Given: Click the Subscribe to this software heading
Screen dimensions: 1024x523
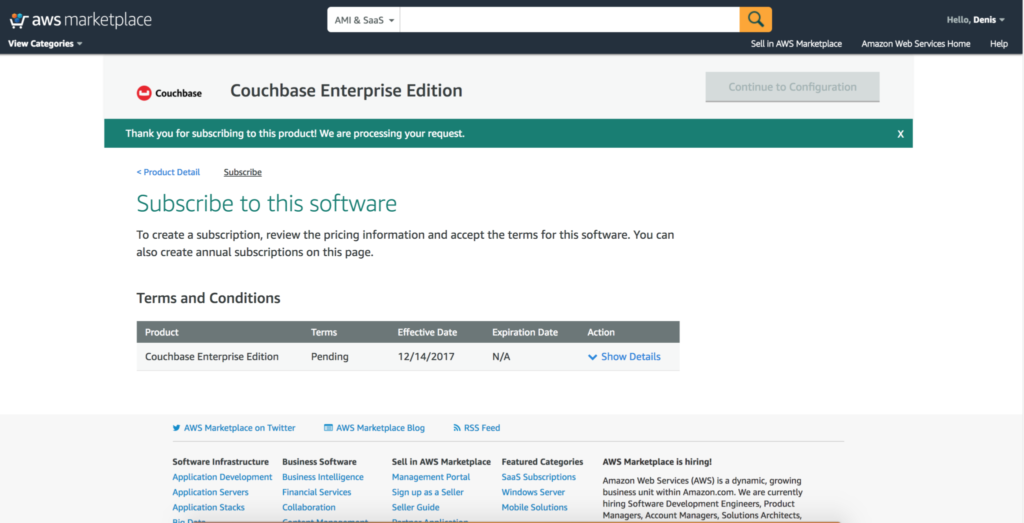Looking at the screenshot, I should (x=266, y=204).
